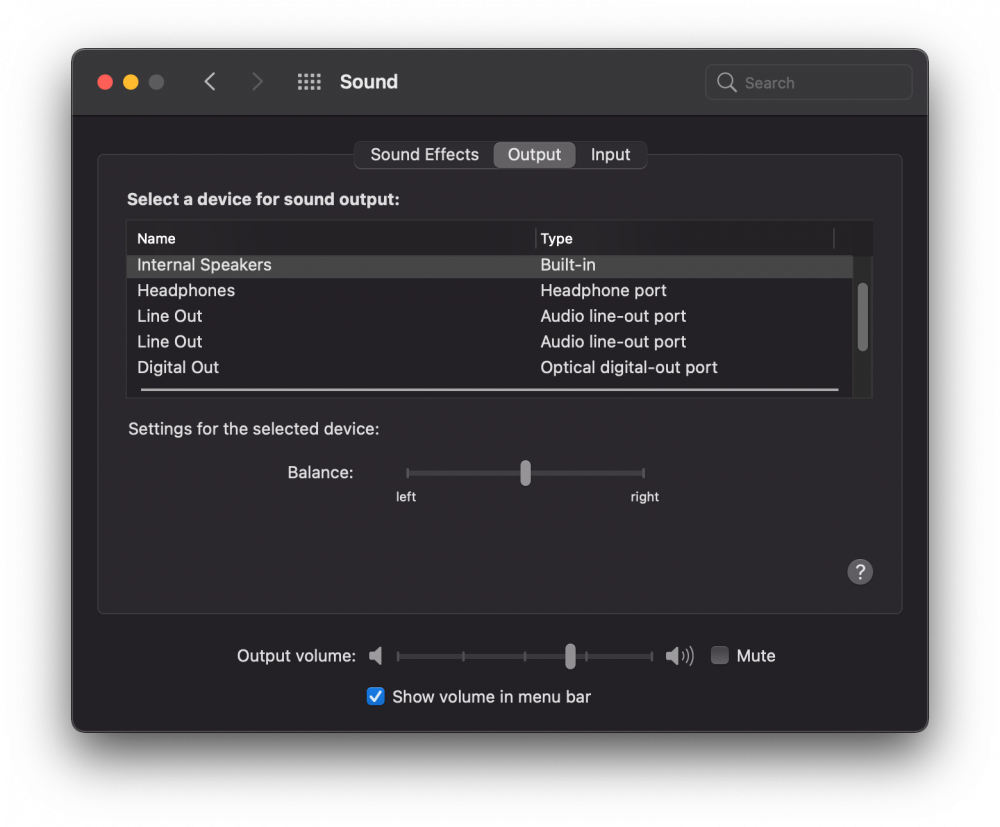The width and height of the screenshot is (1000, 827).
Task: Enable the Mute checkbox
Action: point(719,655)
